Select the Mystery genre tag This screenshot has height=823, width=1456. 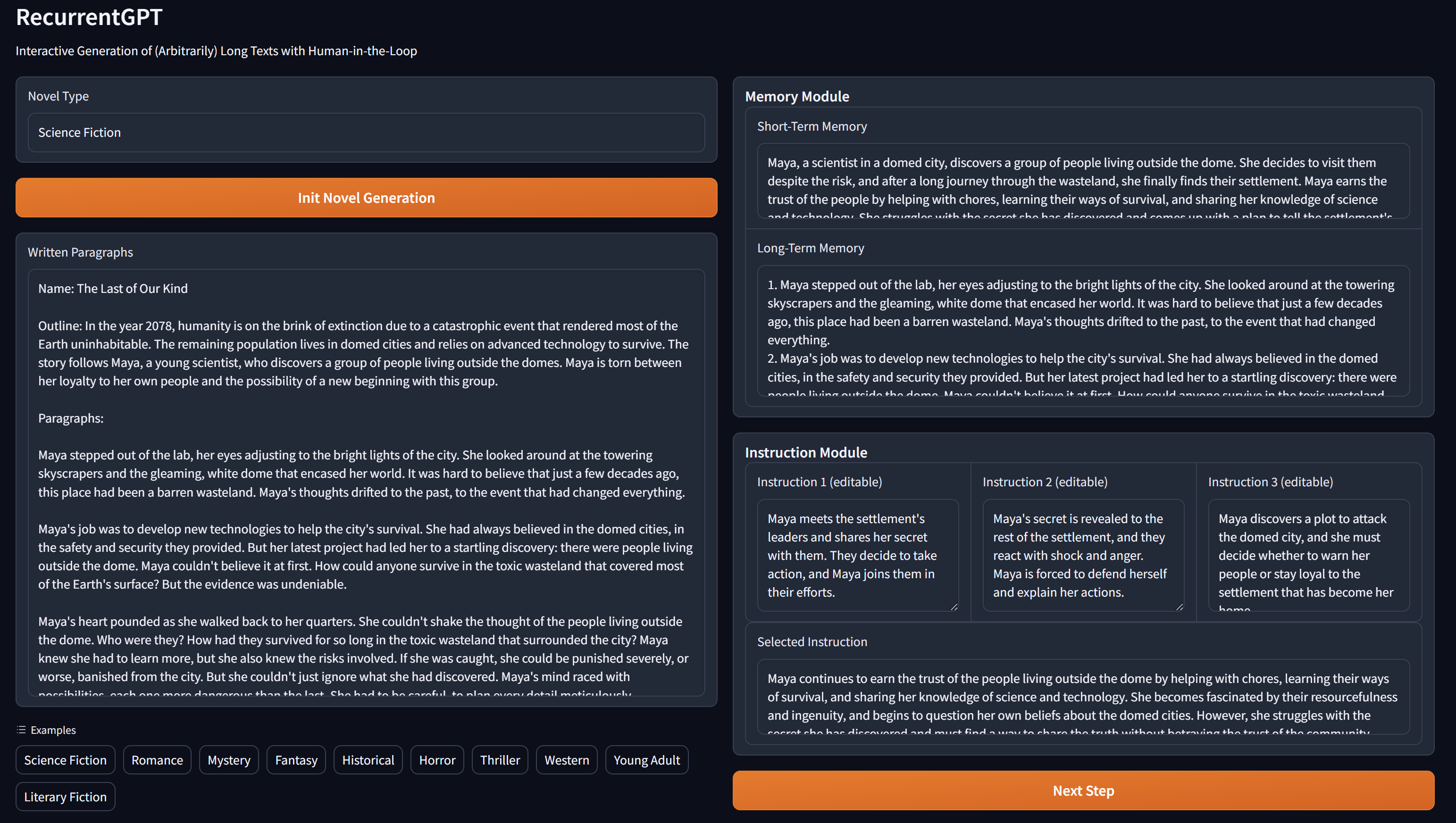coord(228,760)
